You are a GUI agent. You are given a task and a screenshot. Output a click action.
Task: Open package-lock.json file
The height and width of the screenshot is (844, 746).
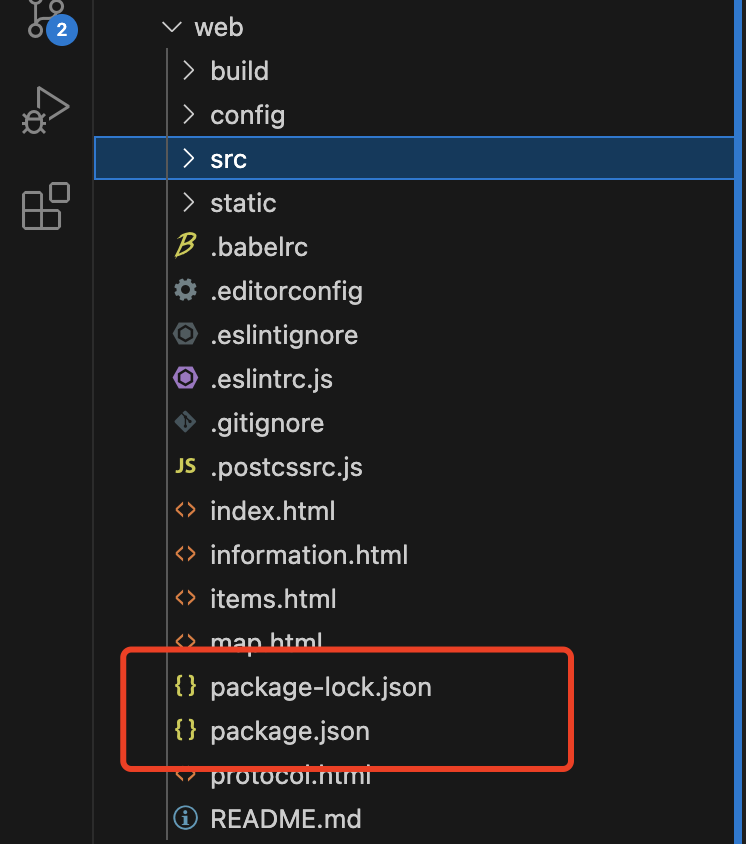[321, 687]
